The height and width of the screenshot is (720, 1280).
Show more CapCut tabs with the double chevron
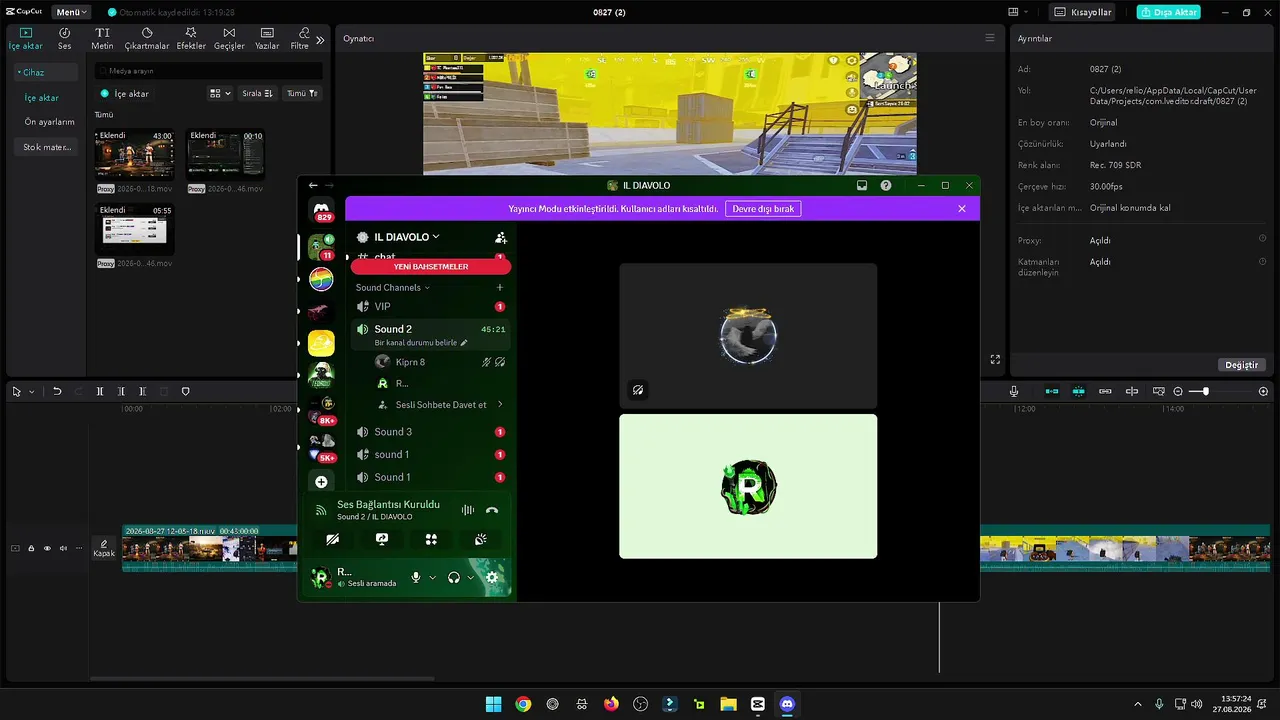point(320,40)
